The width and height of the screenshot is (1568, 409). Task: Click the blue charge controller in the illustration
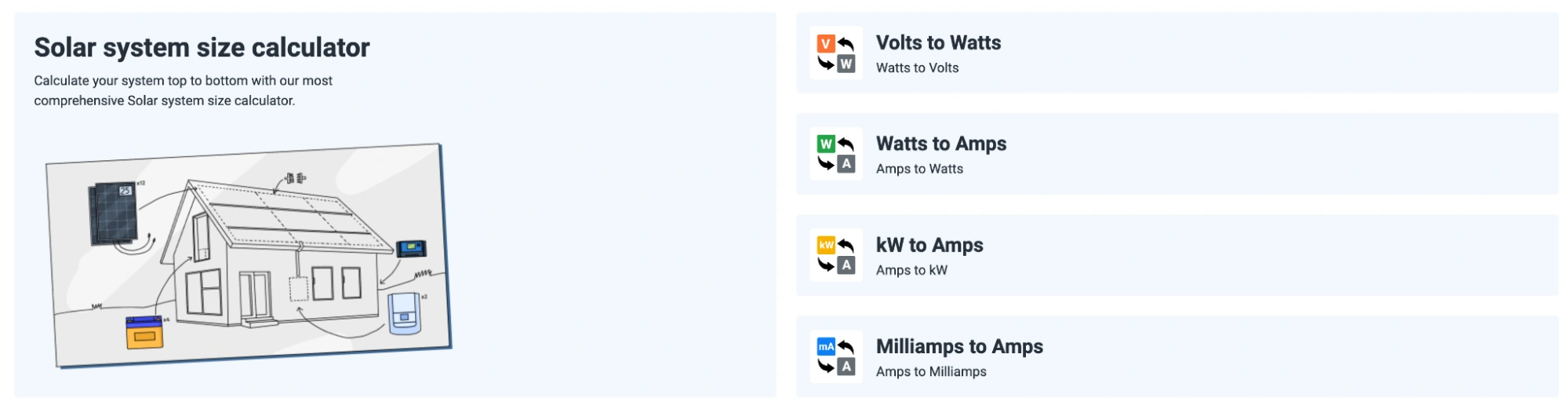411,249
